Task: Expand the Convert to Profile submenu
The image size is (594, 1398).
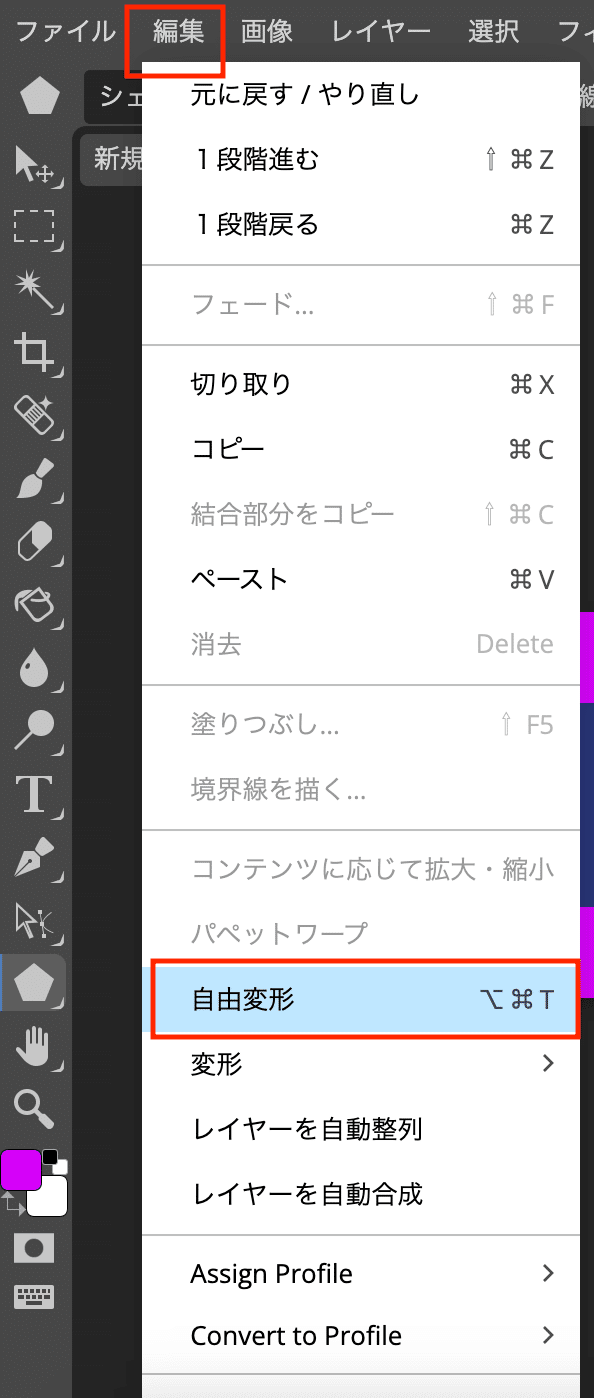Action: pos(361,1335)
